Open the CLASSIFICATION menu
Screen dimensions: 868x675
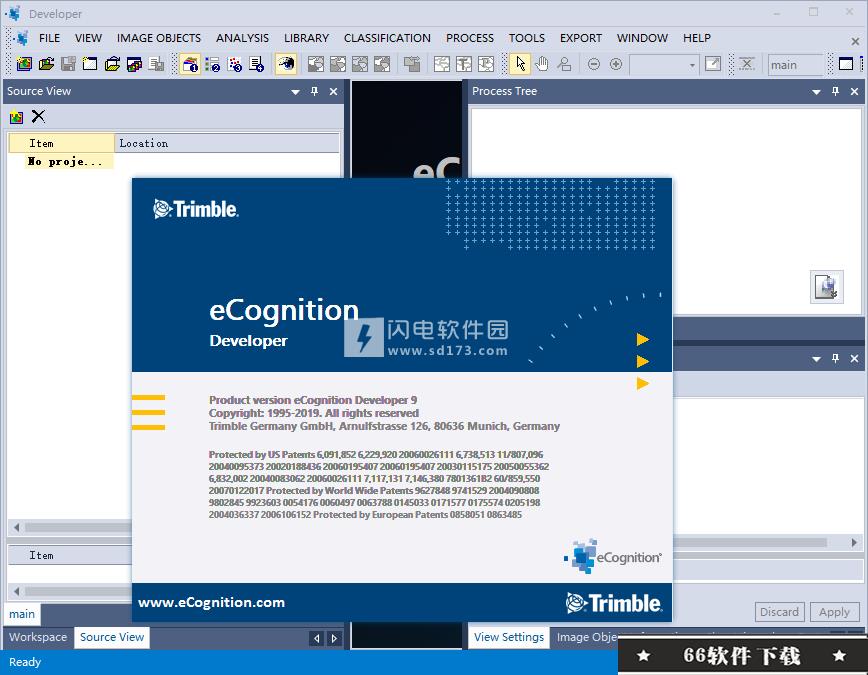[x=388, y=38]
